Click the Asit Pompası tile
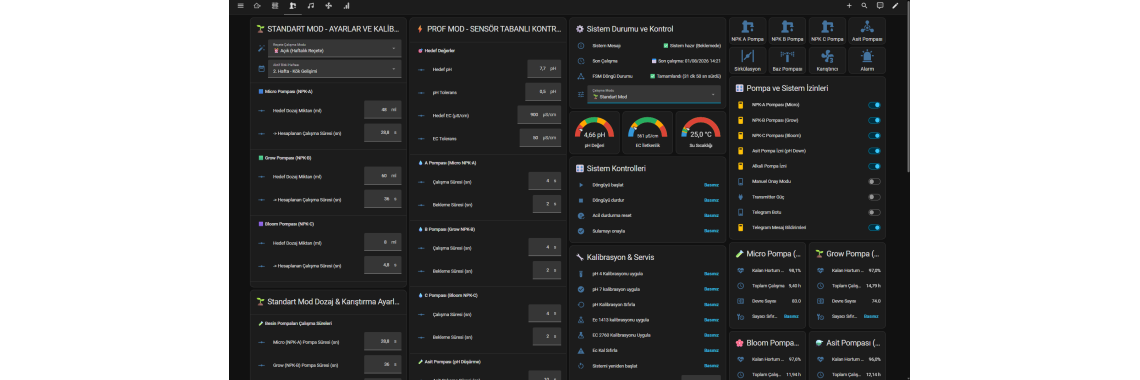Image resolution: width=1140 pixels, height=380 pixels. [x=867, y=31]
